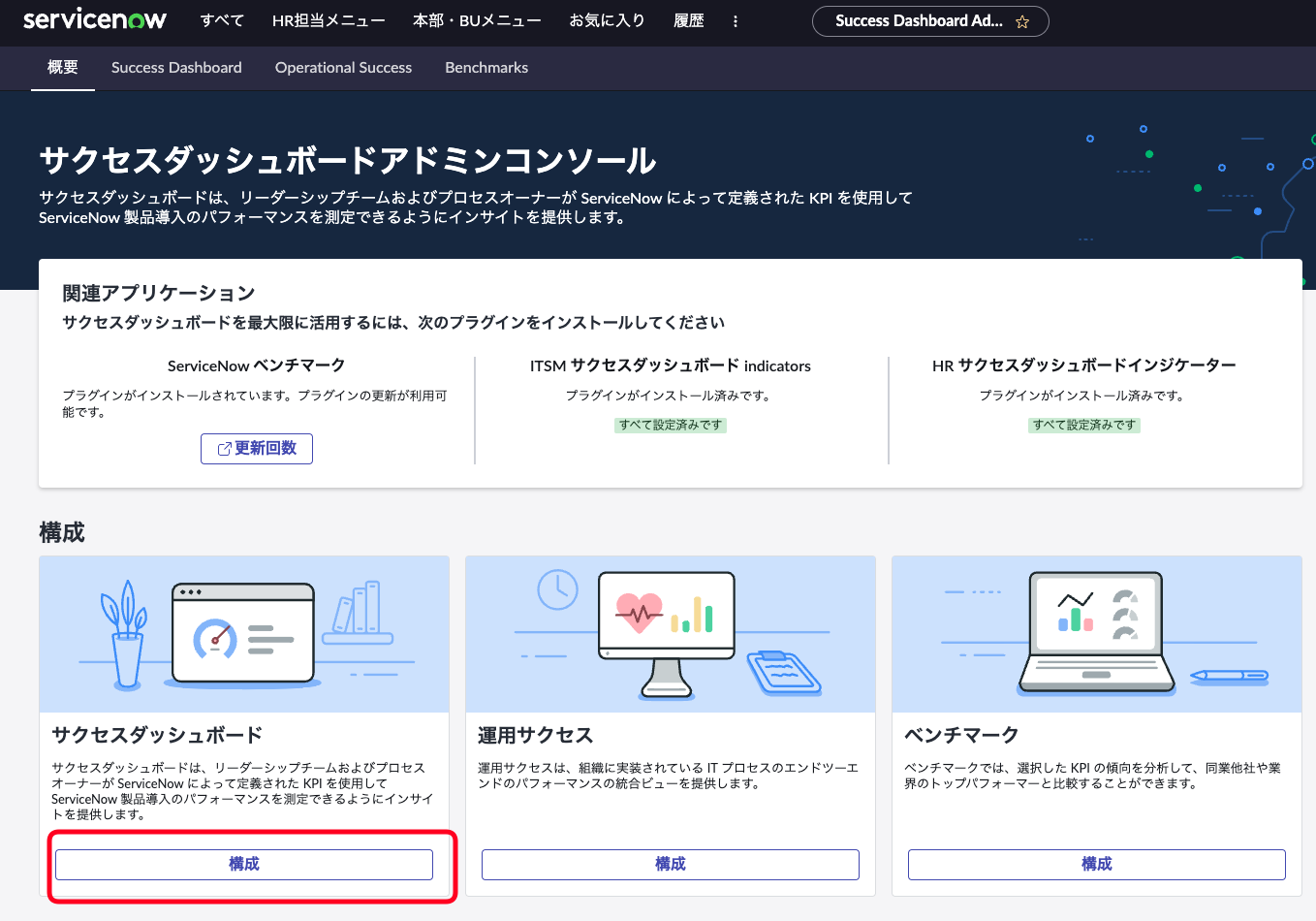Click the ベンチマーク card illustration

pyautogui.click(x=1097, y=634)
